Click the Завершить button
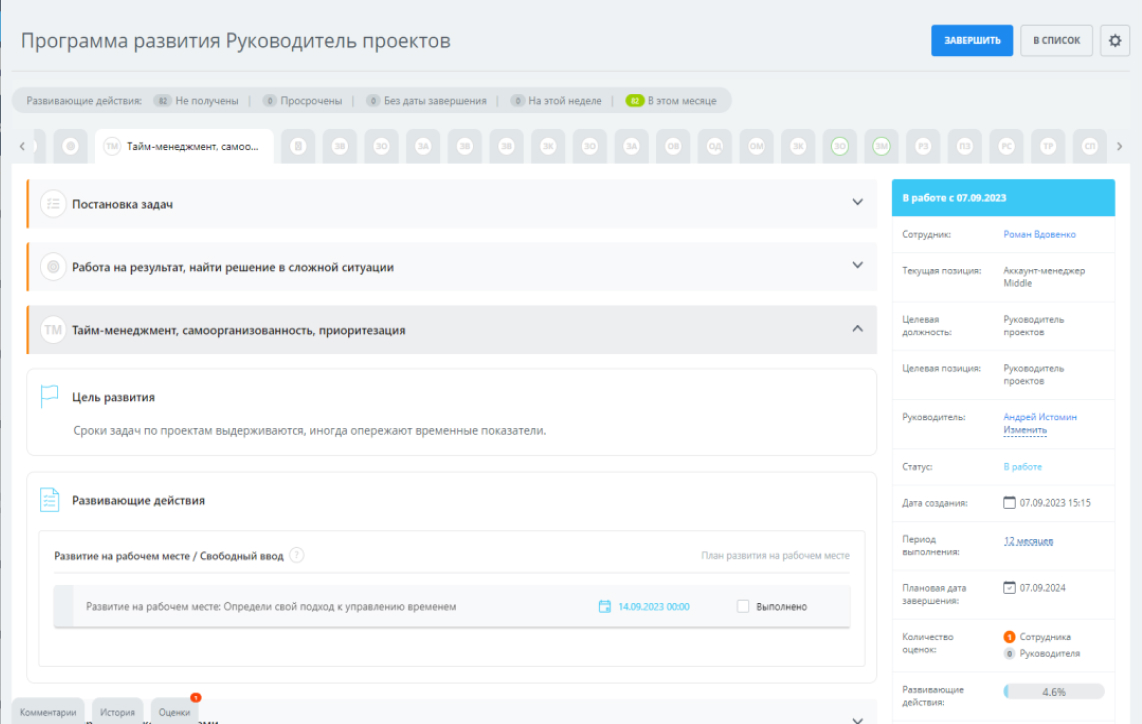 tap(971, 41)
